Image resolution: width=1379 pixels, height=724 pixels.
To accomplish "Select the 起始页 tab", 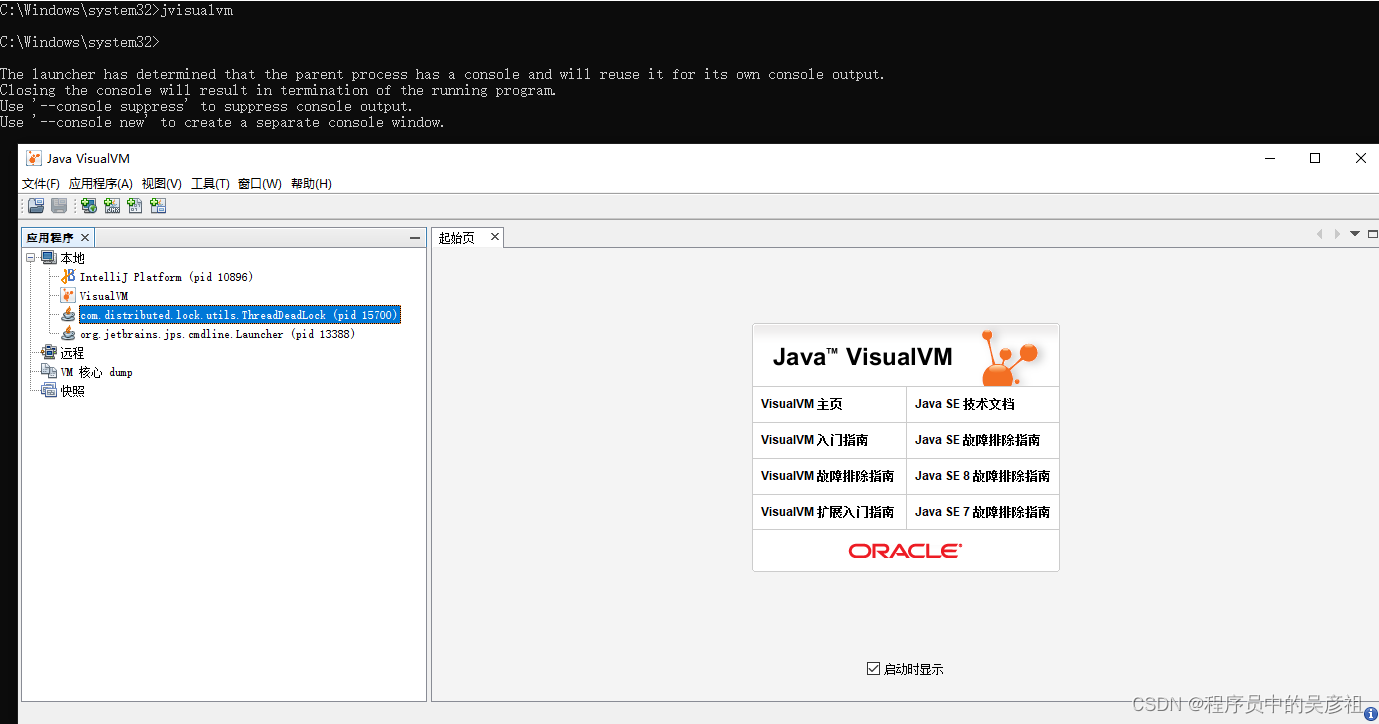I will (x=457, y=238).
